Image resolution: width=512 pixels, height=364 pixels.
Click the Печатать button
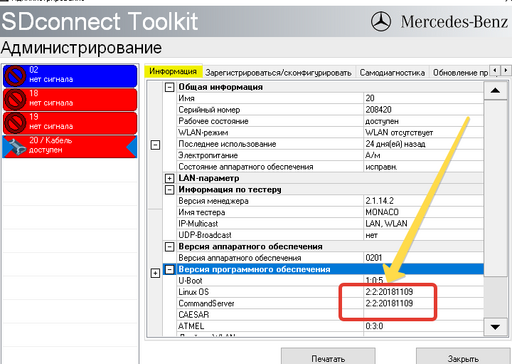coord(328,357)
